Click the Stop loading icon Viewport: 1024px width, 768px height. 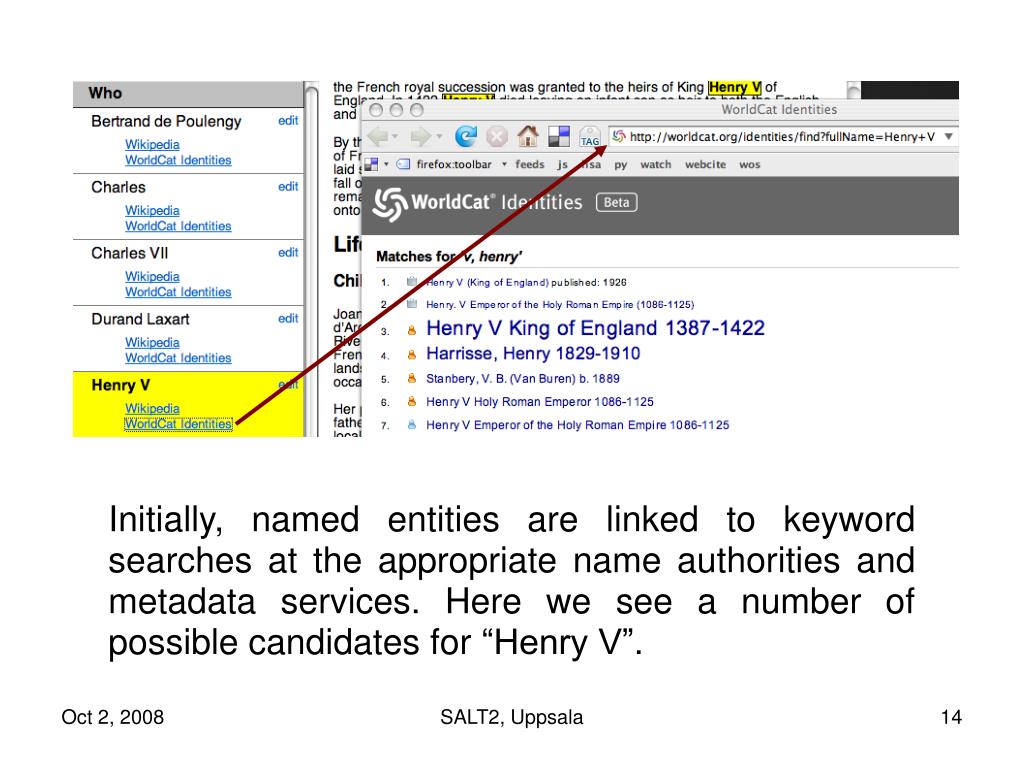(x=496, y=136)
